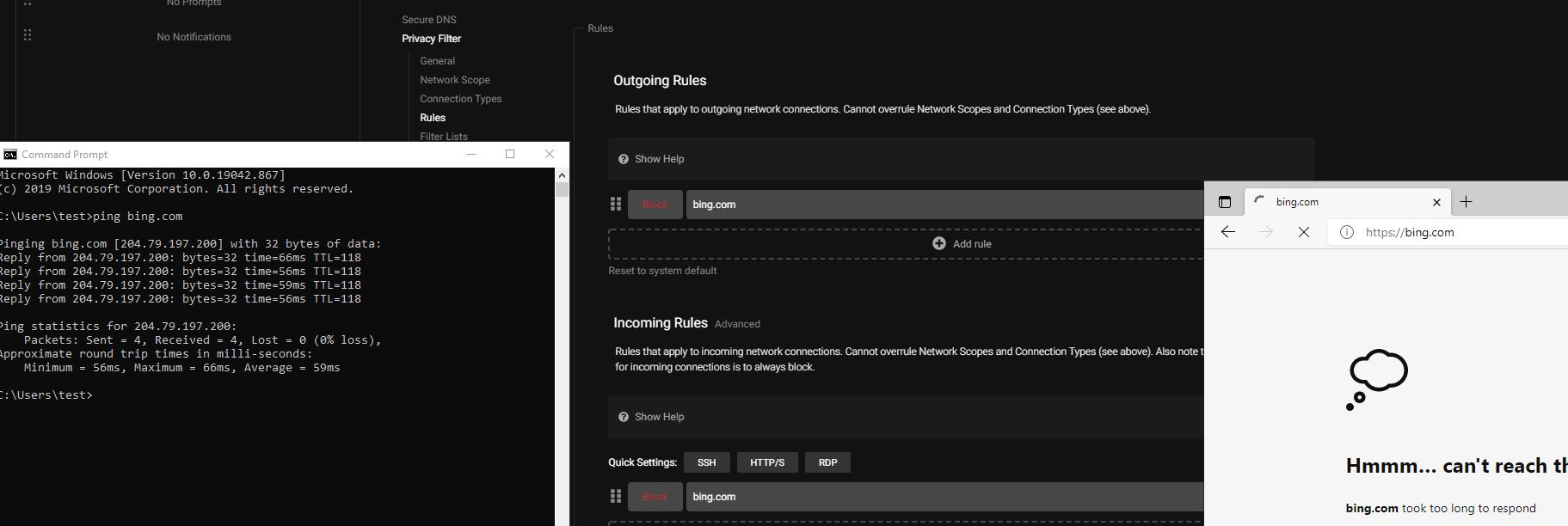Go back in the Edge browser
This screenshot has height=526, width=1568.
pyautogui.click(x=1228, y=232)
